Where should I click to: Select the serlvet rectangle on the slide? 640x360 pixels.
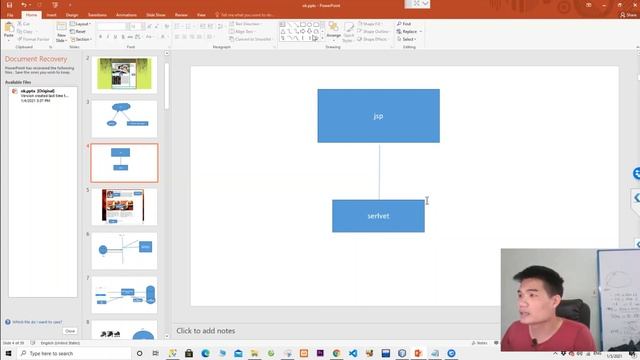378,216
